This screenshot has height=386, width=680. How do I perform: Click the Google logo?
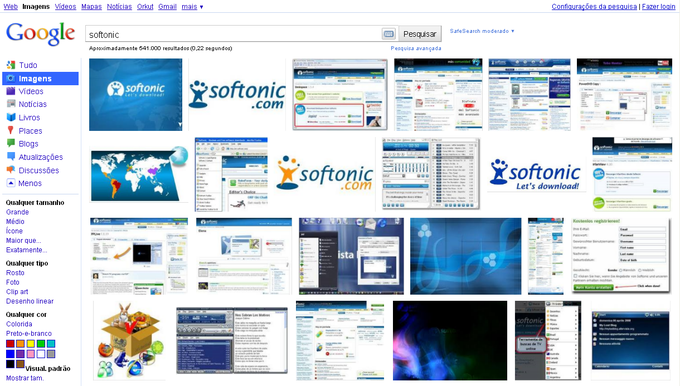click(x=41, y=33)
